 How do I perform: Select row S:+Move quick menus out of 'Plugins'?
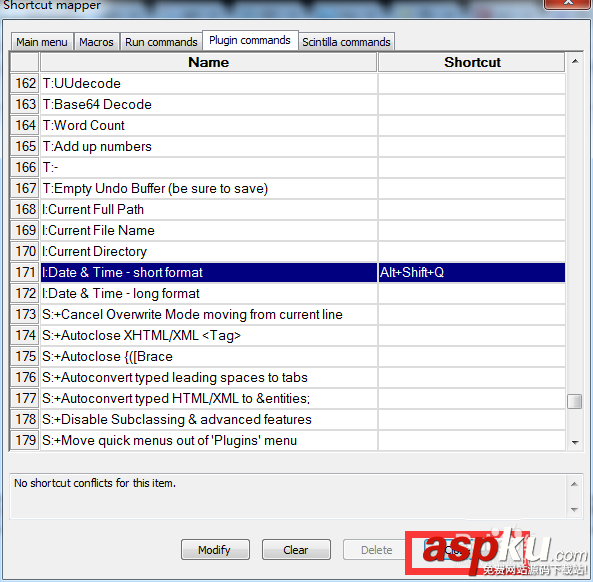coord(288,440)
